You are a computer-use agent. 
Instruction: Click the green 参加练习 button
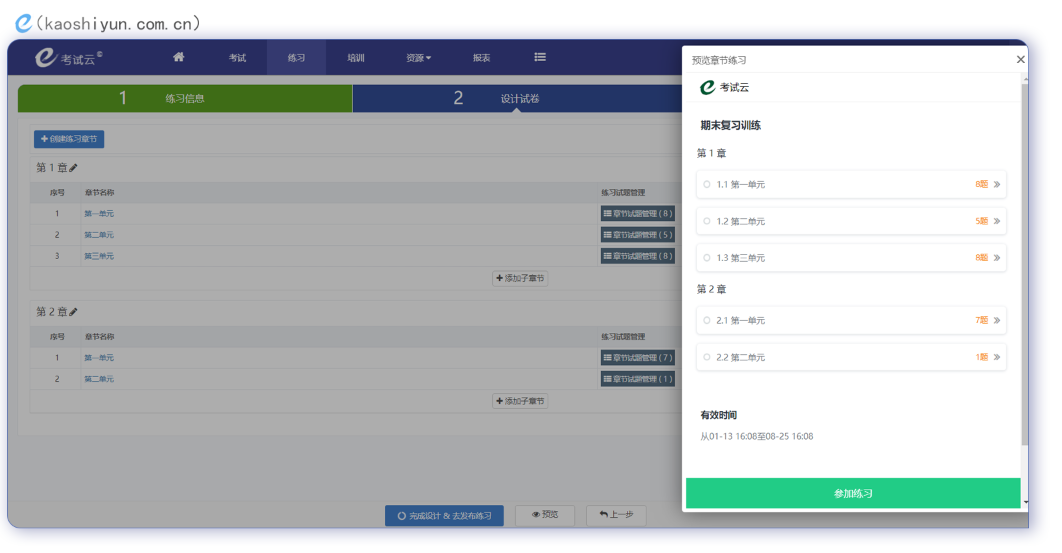click(853, 493)
